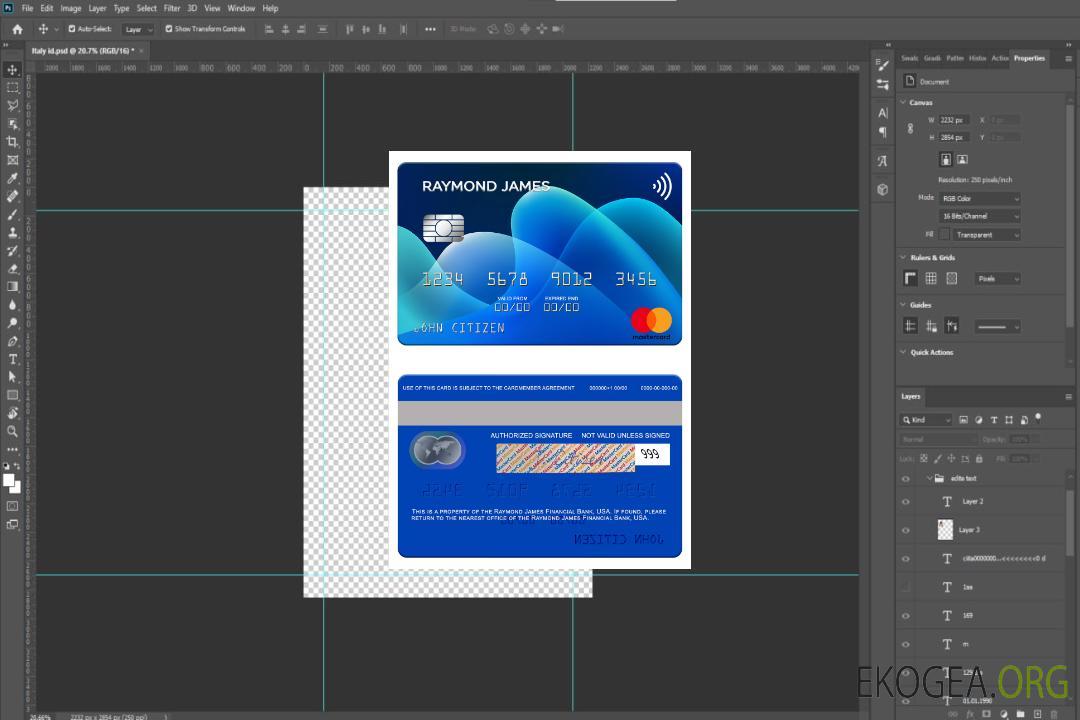Click foreground/background color swatches
Image resolution: width=1080 pixels, height=720 pixels.
(x=12, y=483)
